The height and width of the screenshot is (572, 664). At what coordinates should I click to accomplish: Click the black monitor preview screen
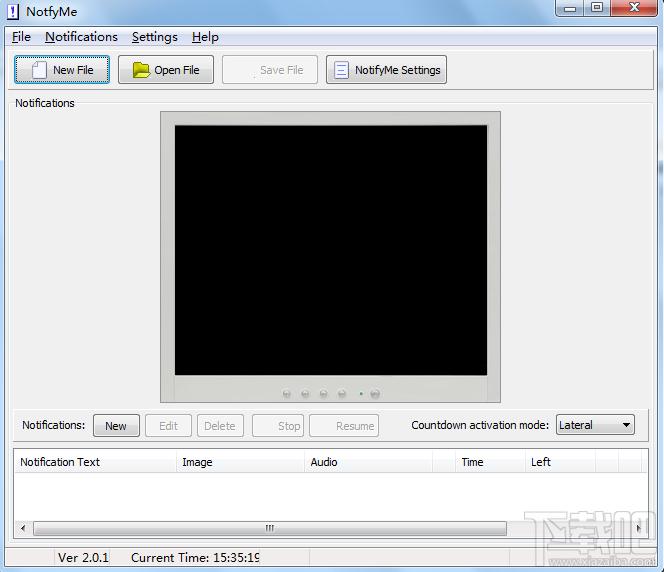pyautogui.click(x=331, y=250)
